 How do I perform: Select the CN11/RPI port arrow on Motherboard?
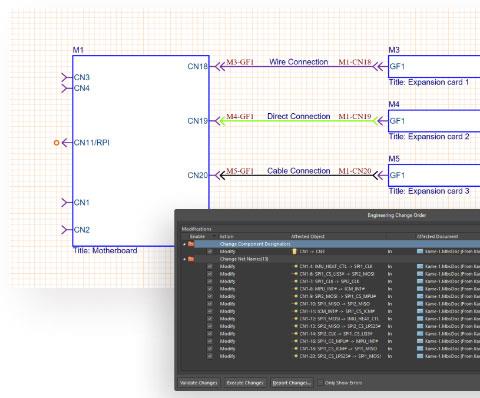point(67,143)
